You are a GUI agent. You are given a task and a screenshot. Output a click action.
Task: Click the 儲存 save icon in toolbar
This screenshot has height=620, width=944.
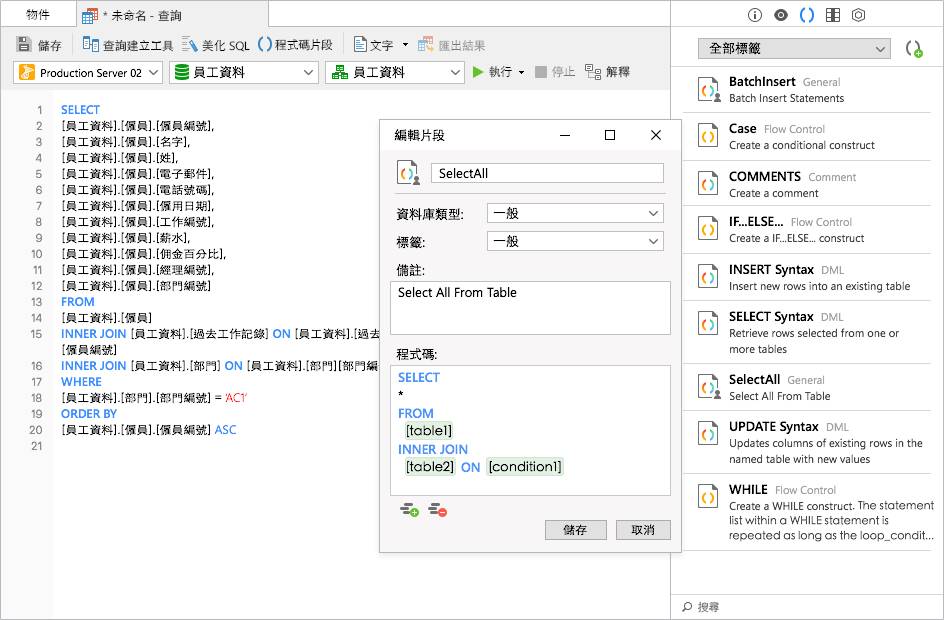point(24,45)
